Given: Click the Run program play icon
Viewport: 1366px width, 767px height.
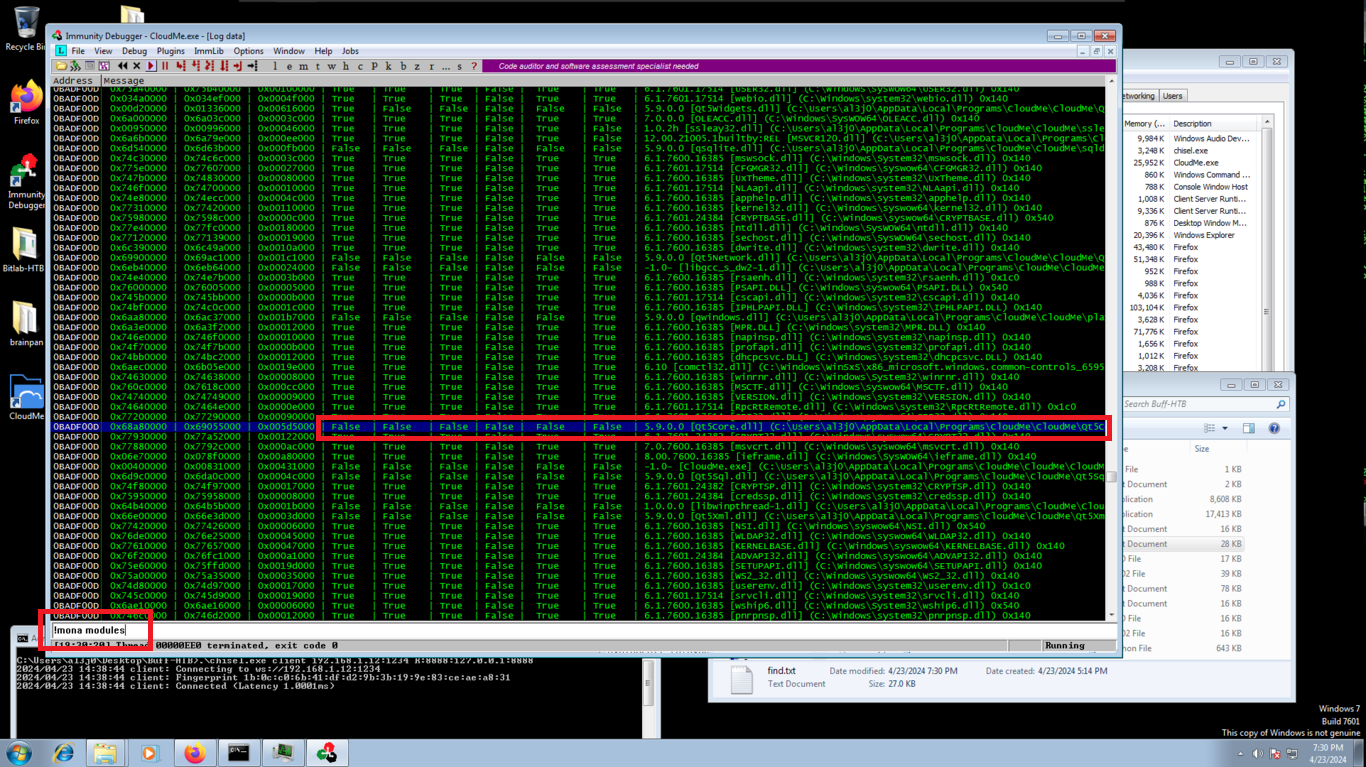Looking at the screenshot, I should click(x=151, y=66).
